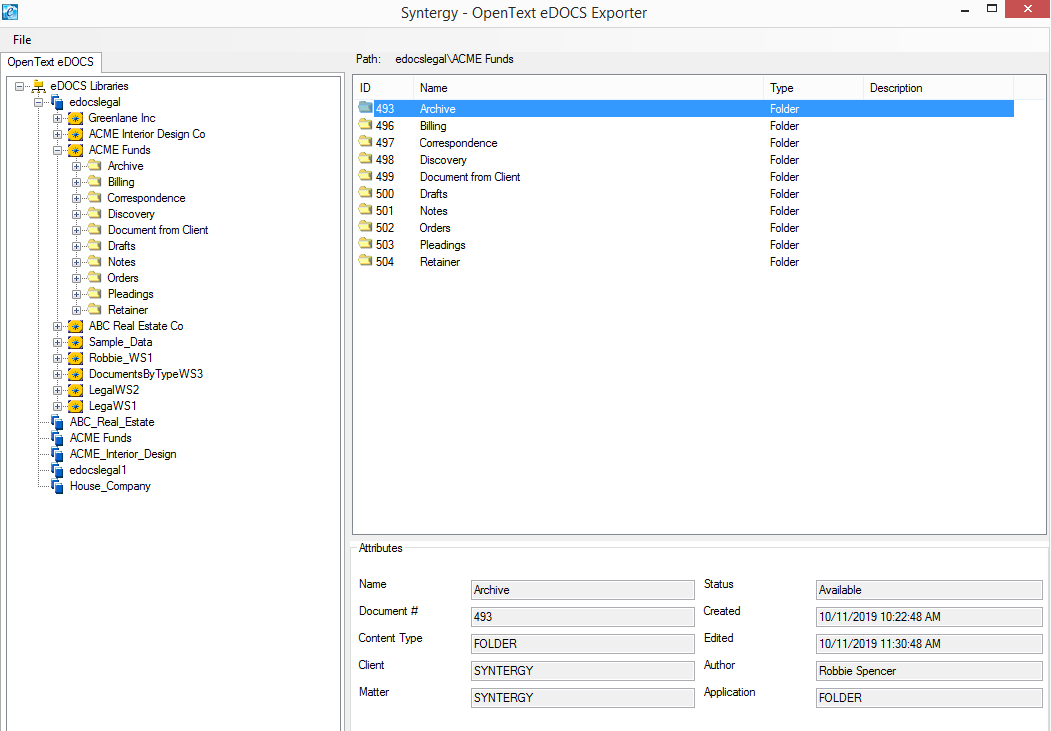Sort list by the Name column header
1051x731 pixels.
(x=589, y=88)
